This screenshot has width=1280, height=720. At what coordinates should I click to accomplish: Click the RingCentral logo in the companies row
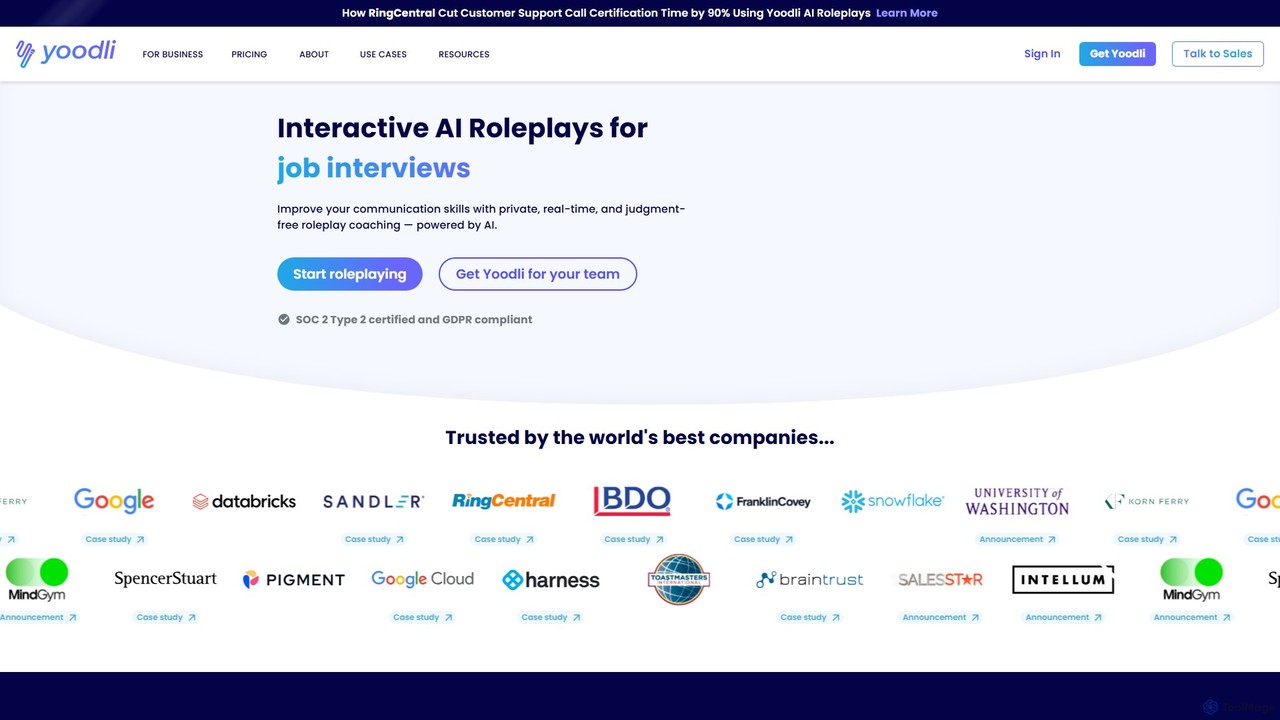pyautogui.click(x=503, y=501)
